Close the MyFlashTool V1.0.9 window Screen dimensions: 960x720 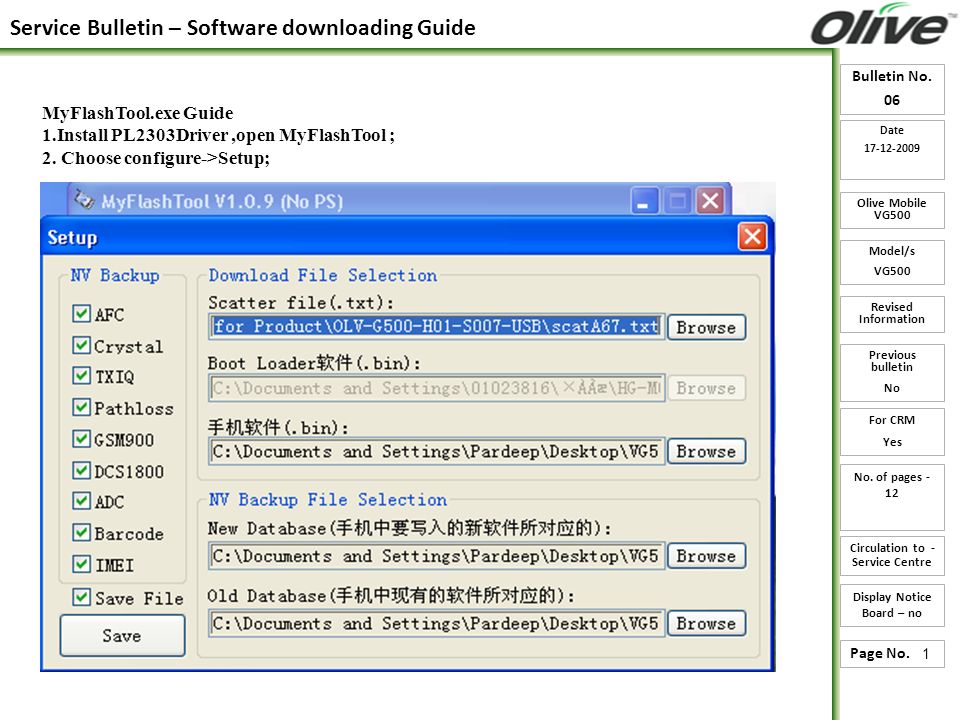click(x=711, y=201)
